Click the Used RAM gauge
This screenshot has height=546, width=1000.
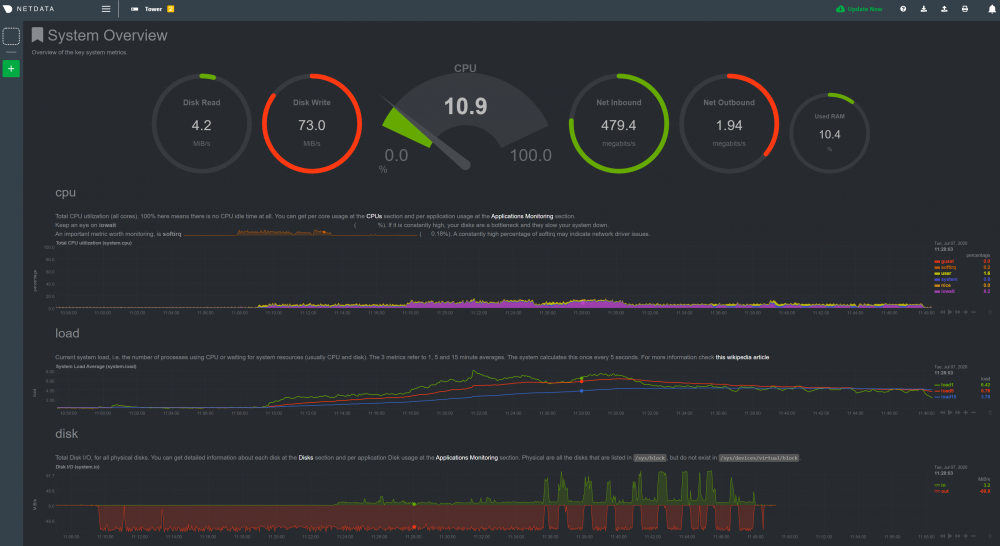829,133
